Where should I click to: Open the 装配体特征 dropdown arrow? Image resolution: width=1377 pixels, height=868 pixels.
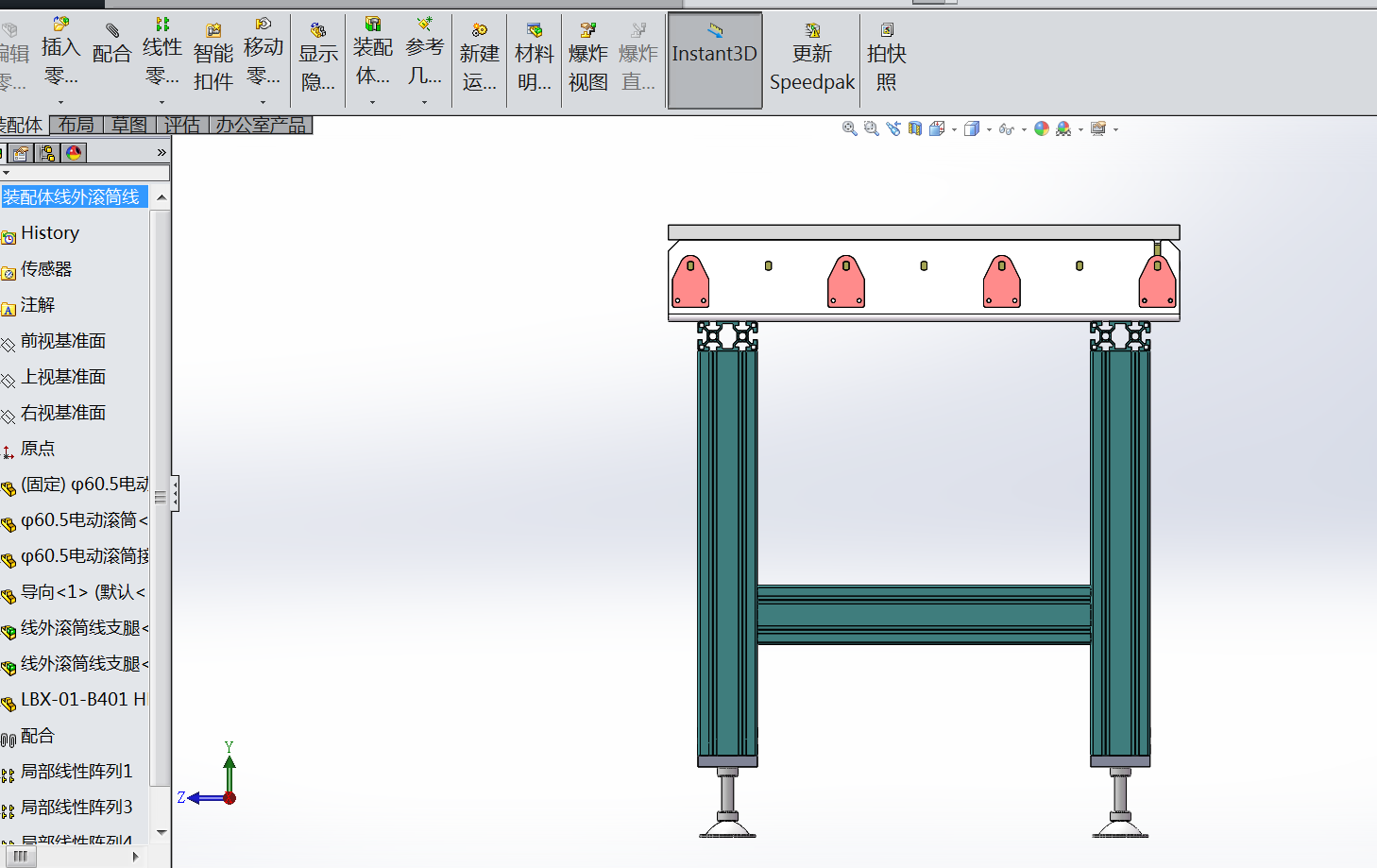pyautogui.click(x=373, y=102)
